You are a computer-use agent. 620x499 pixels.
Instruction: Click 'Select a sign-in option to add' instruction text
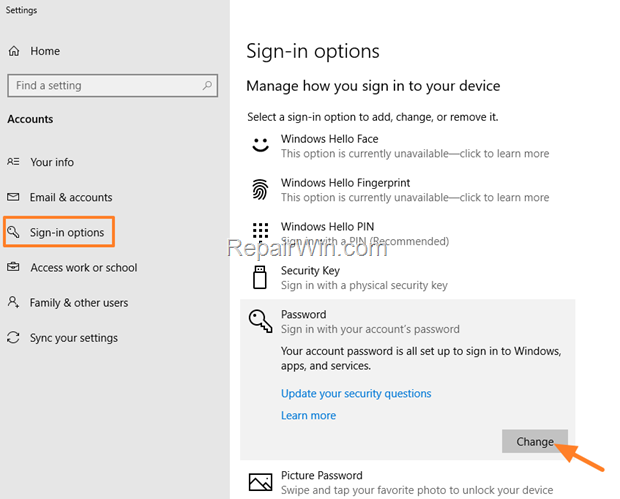pyautogui.click(x=372, y=117)
